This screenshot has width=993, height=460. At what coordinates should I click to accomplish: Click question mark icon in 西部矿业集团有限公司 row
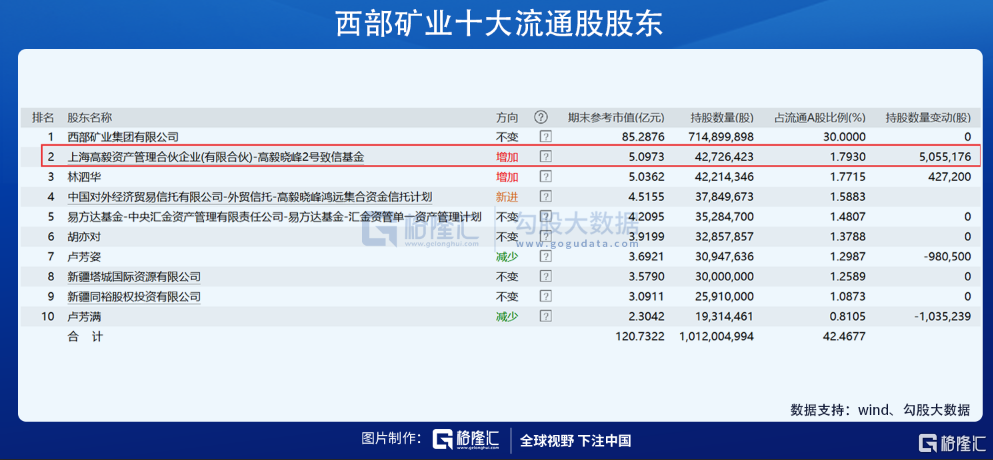(x=546, y=136)
